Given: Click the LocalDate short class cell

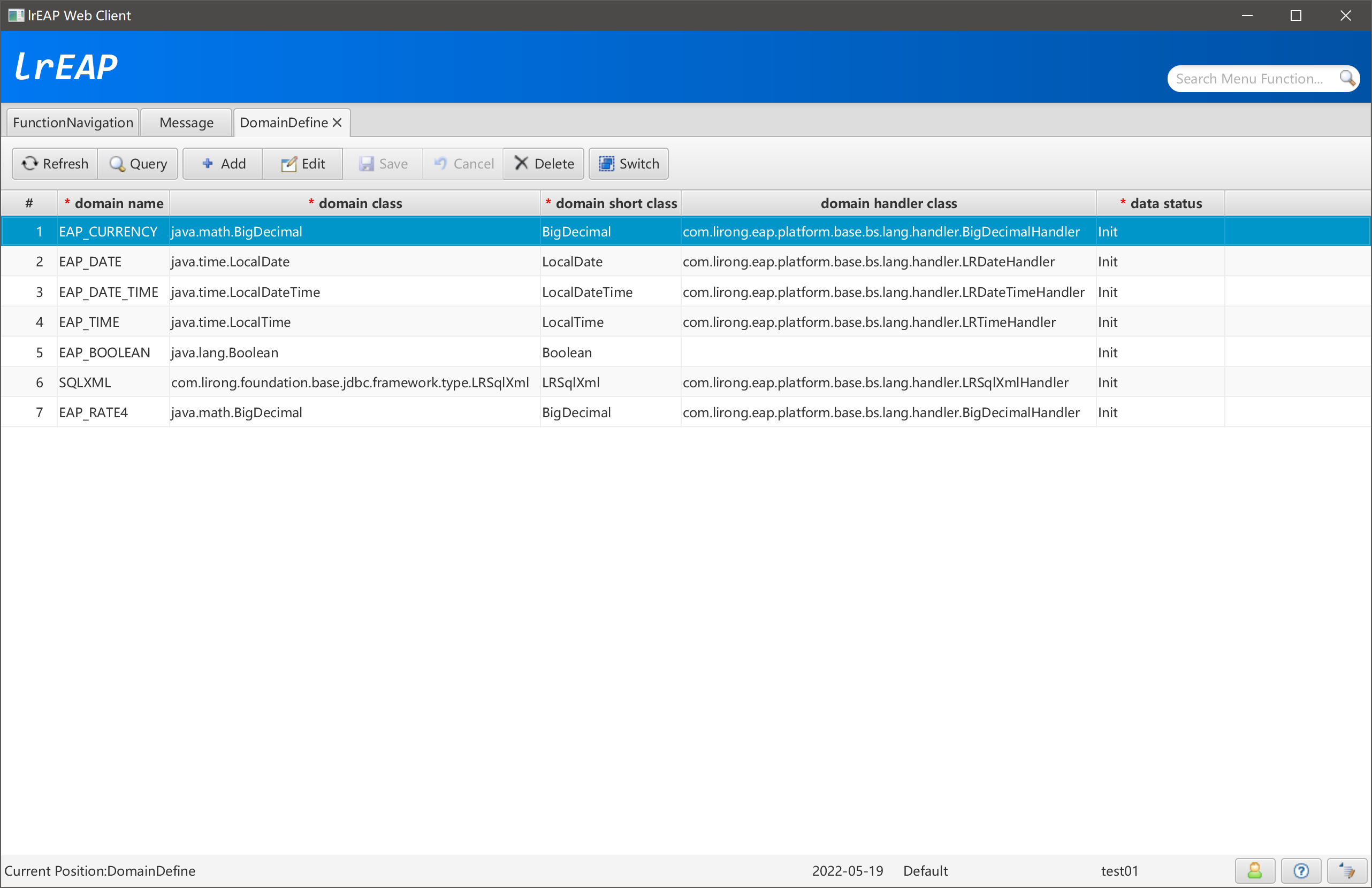Looking at the screenshot, I should click(611, 262).
